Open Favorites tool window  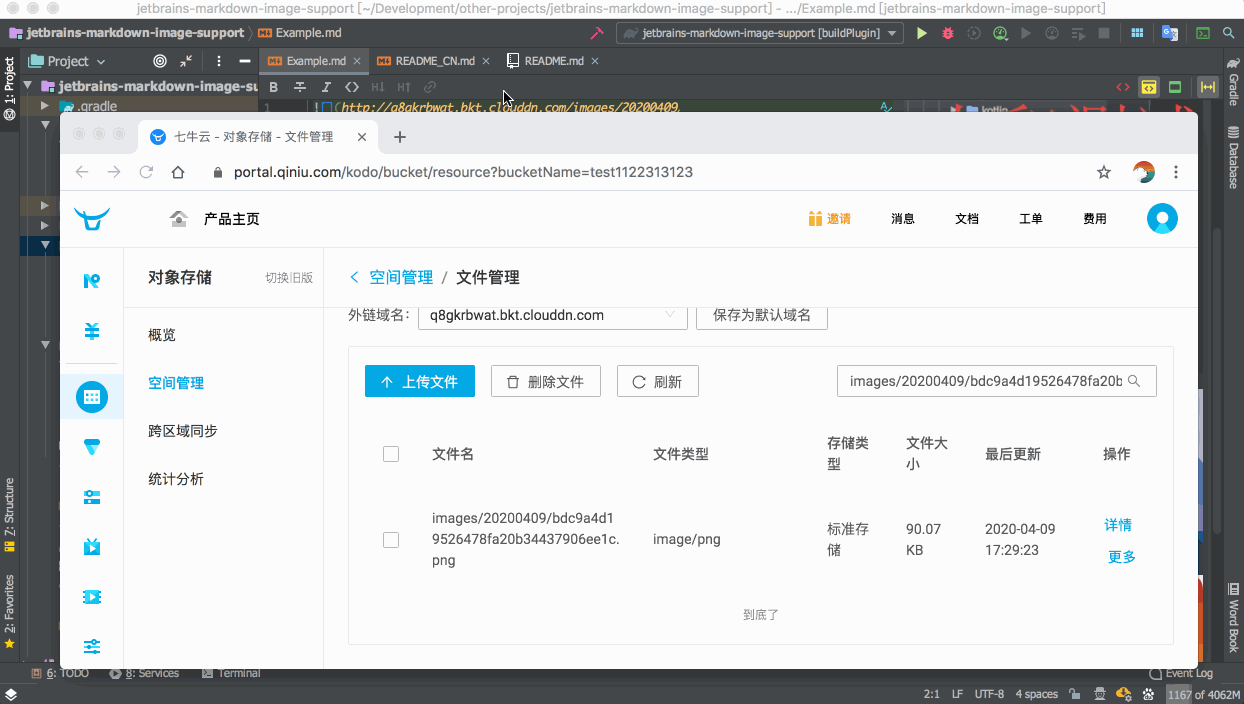point(9,610)
